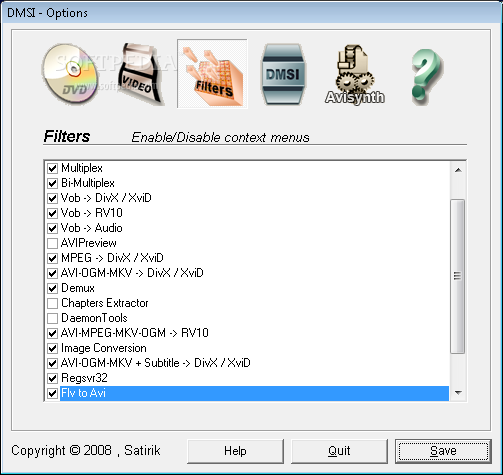
Task: Select the 'Bi-Multiplex' row text
Action: click(88, 183)
